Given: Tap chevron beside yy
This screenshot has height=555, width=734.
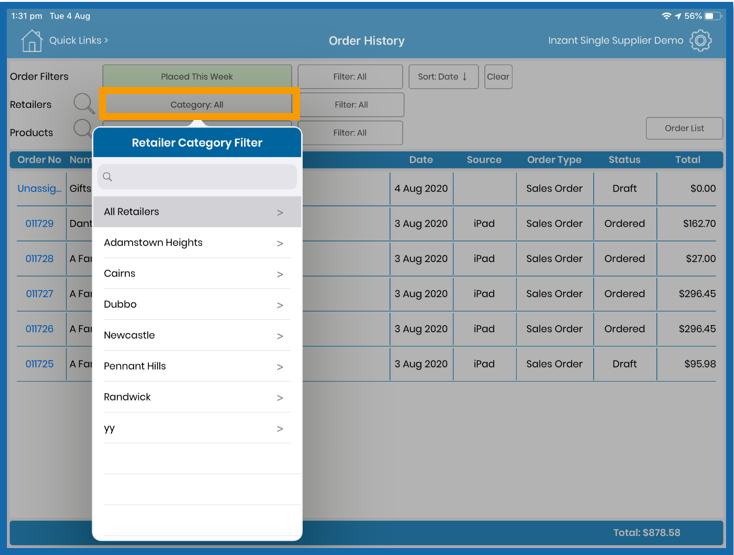Looking at the screenshot, I should tap(280, 429).
